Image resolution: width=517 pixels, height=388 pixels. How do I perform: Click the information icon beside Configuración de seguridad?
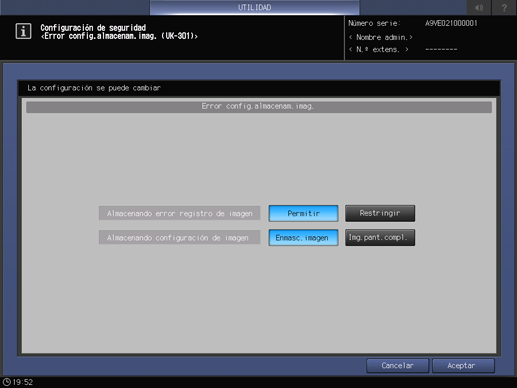(23, 32)
